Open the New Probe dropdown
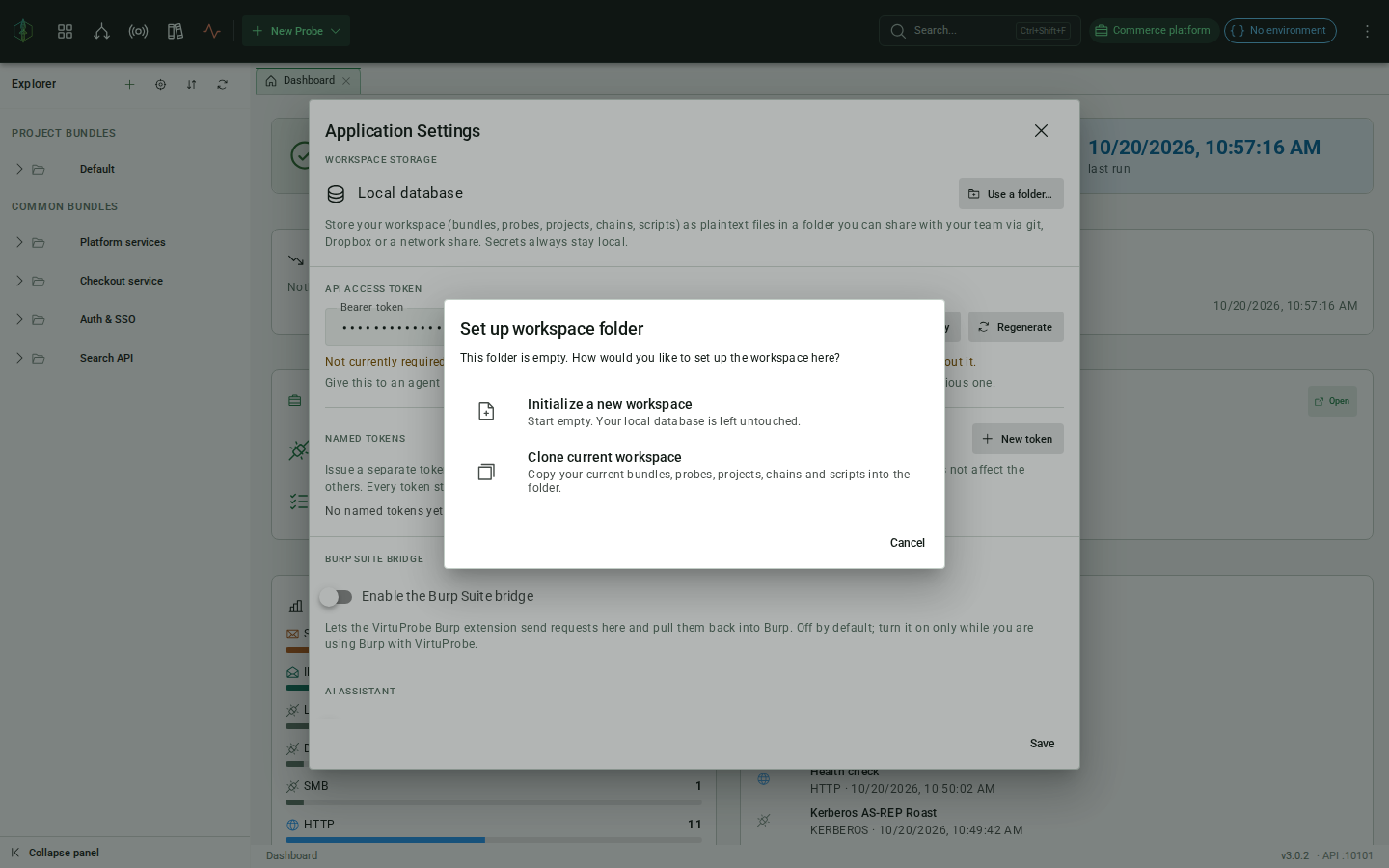 (296, 31)
